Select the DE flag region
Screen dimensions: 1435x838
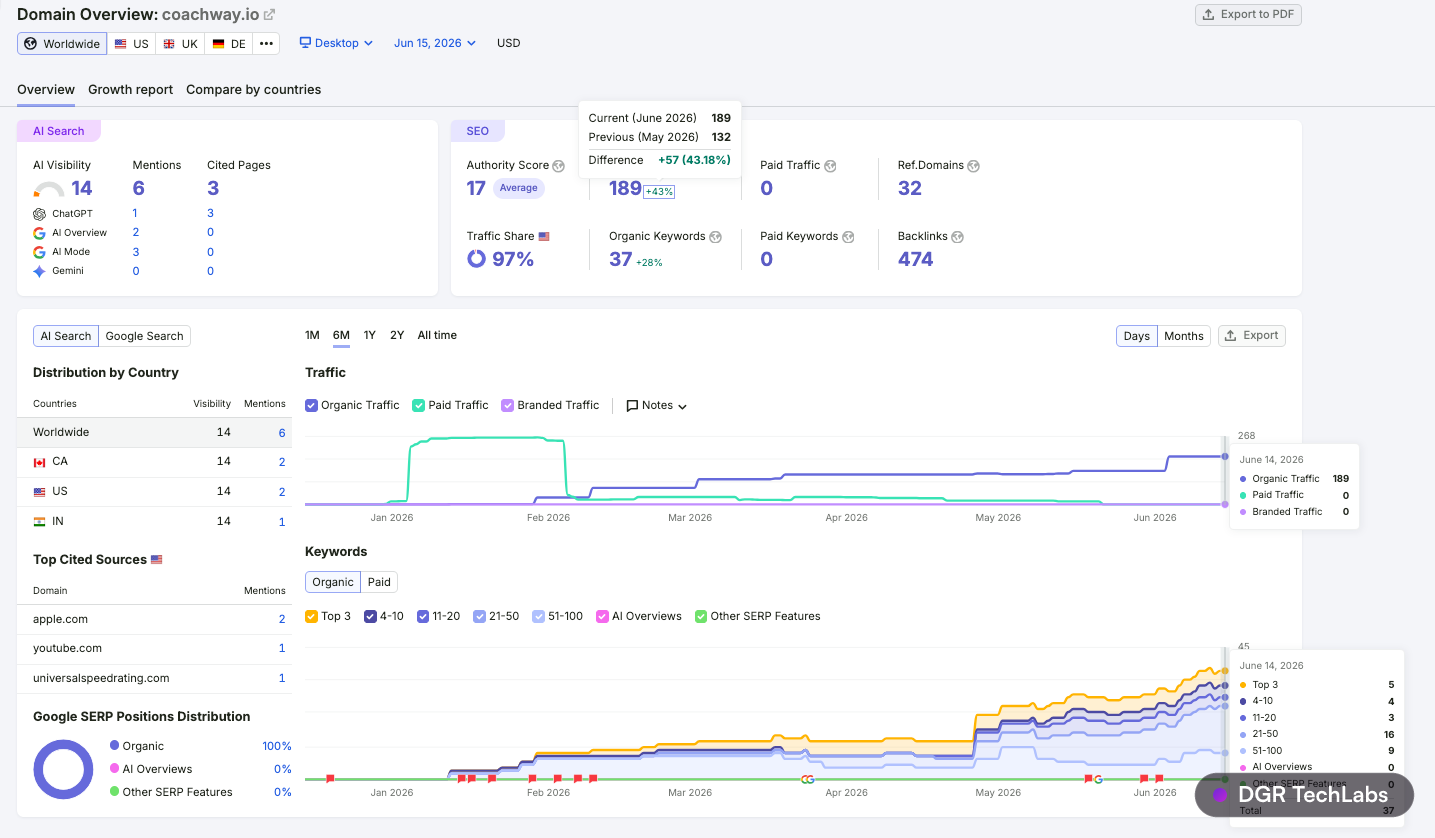point(228,44)
